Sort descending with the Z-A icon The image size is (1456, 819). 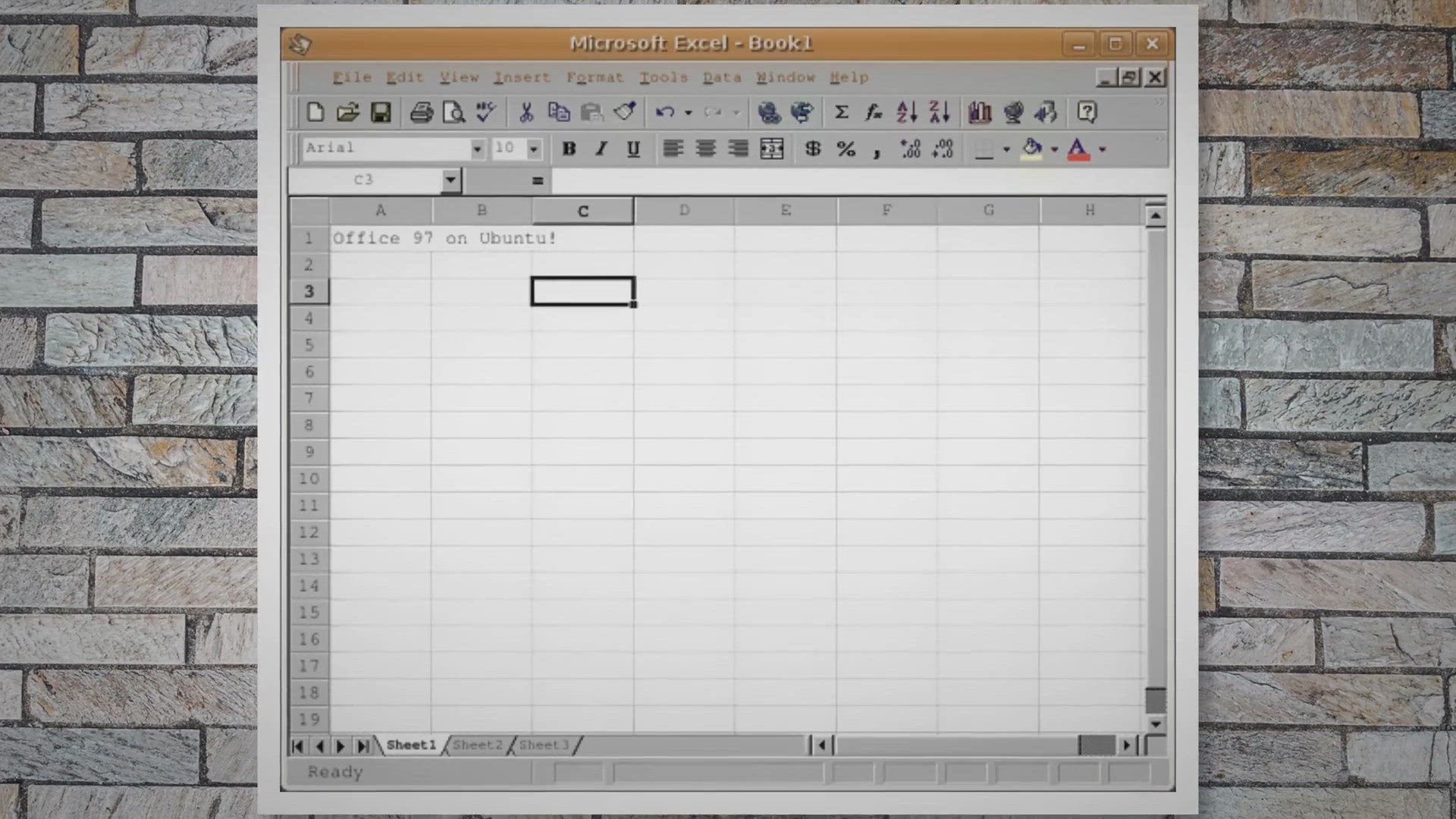(940, 112)
